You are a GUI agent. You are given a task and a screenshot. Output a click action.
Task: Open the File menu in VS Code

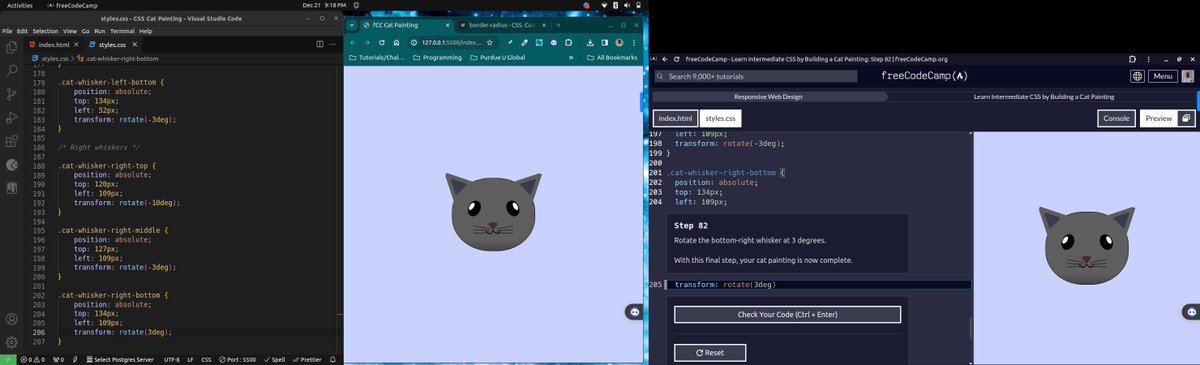(8, 31)
